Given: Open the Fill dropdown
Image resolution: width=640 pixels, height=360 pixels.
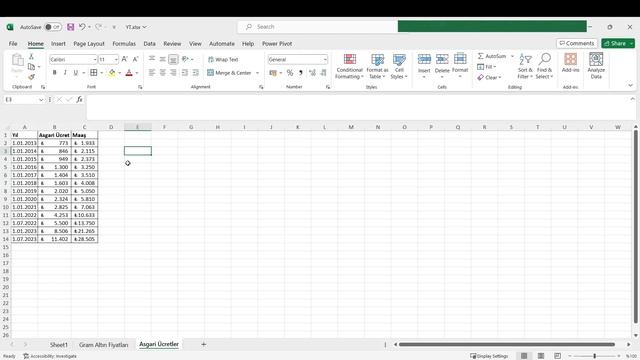Looking at the screenshot, I should [x=487, y=67].
